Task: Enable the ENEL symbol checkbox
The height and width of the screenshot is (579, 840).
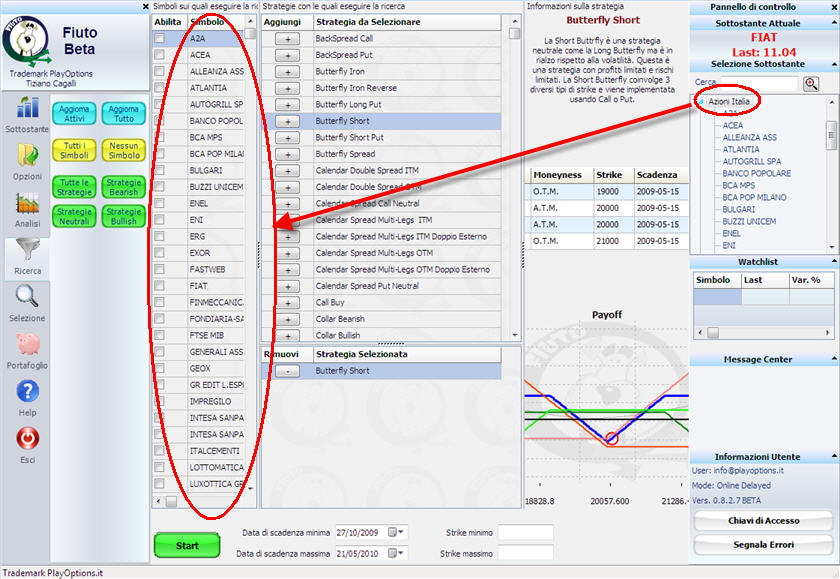Action: pos(160,203)
